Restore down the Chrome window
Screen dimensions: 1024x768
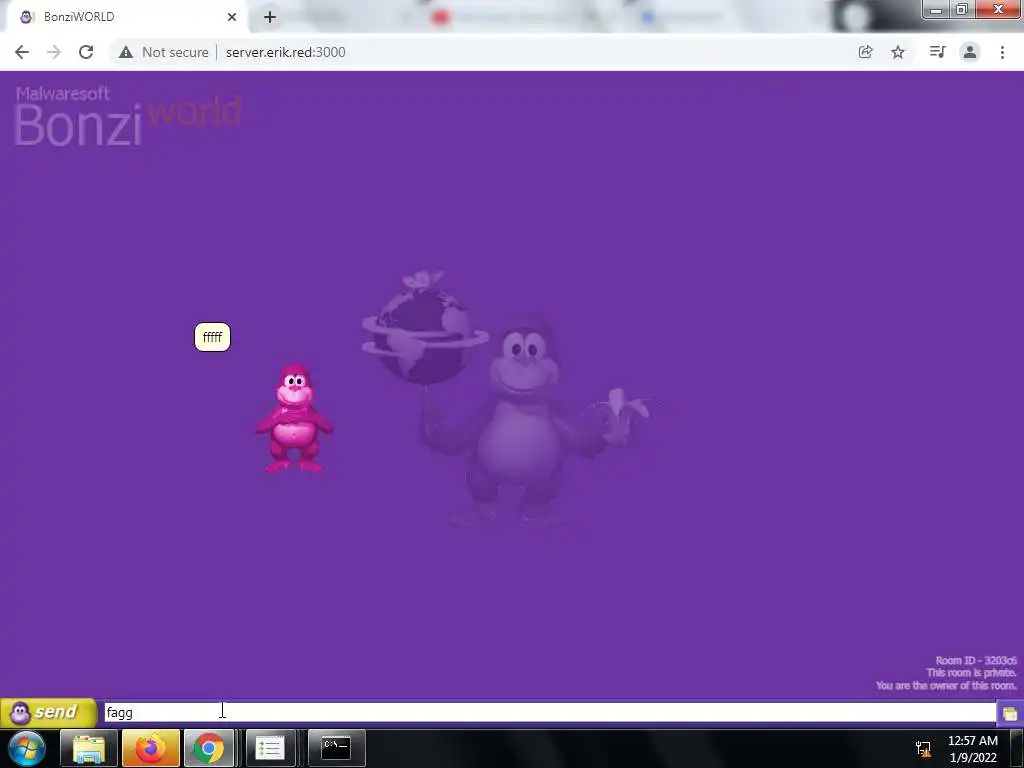tap(961, 9)
